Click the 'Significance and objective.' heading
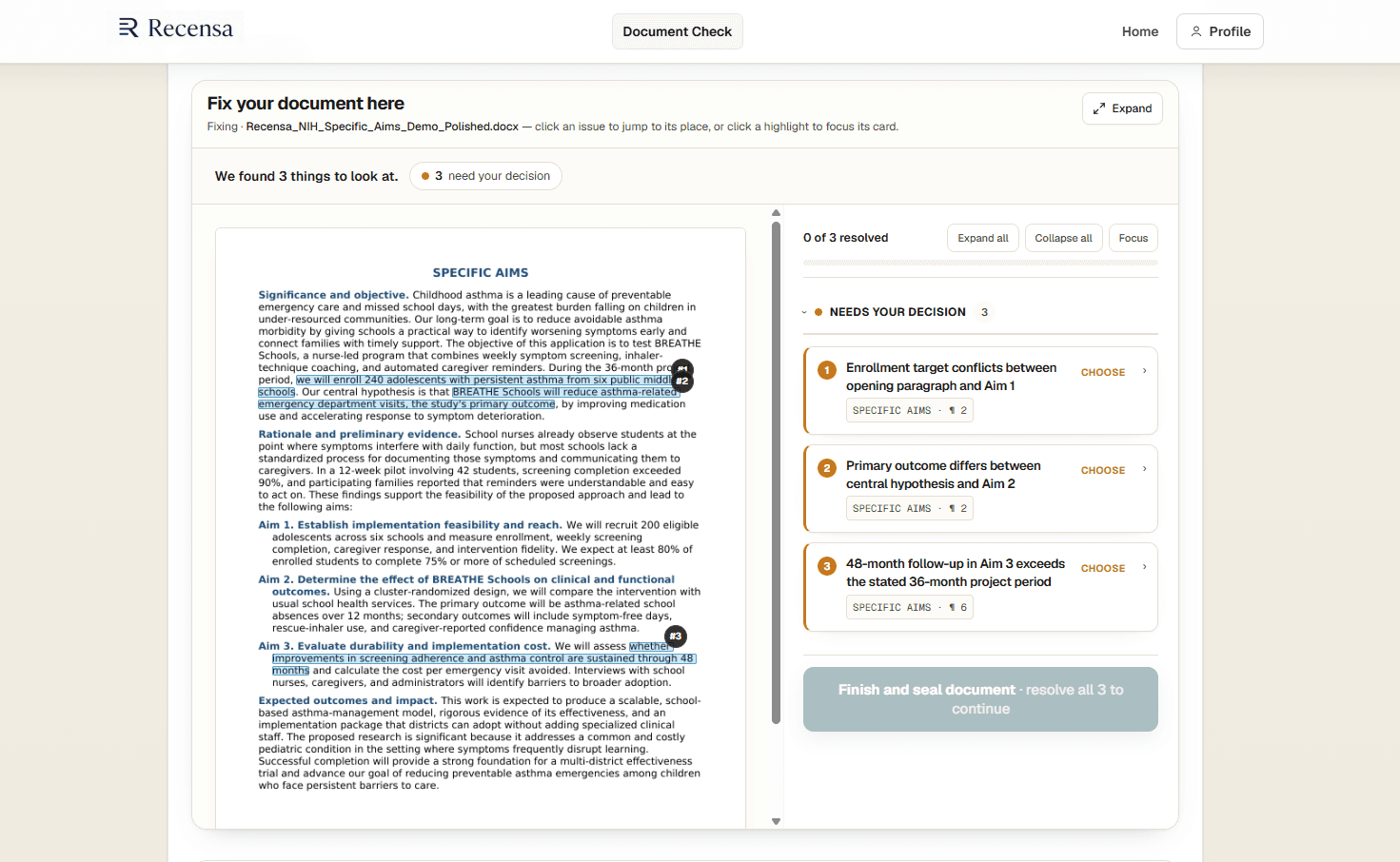 point(333,295)
